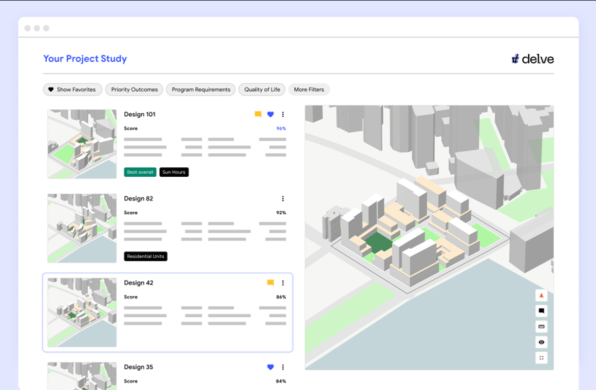Click the Your Project Study title
596x390 pixels.
85,59
